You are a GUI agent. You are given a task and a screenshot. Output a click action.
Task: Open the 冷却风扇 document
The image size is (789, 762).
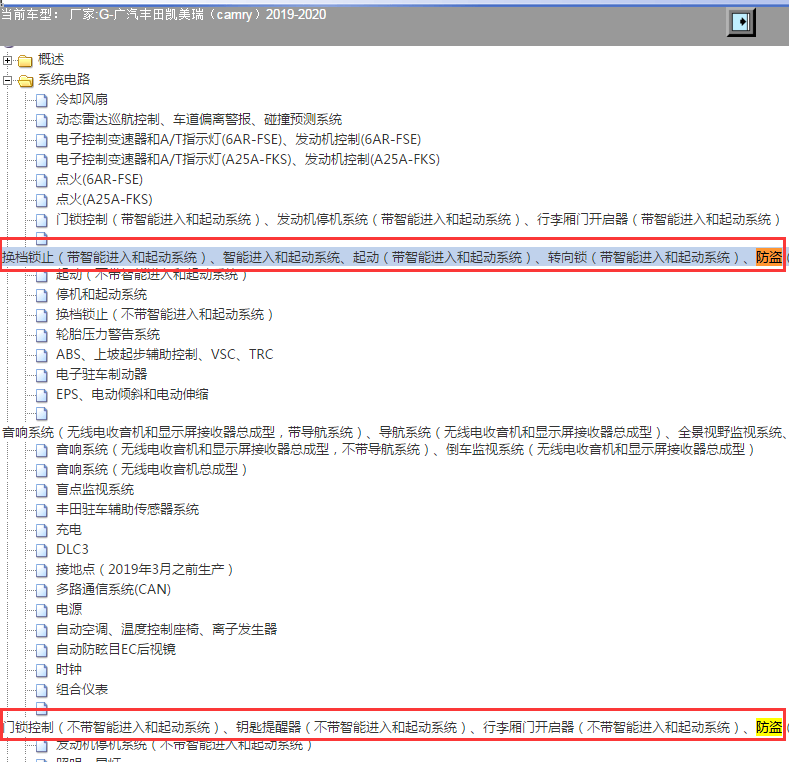click(82, 99)
